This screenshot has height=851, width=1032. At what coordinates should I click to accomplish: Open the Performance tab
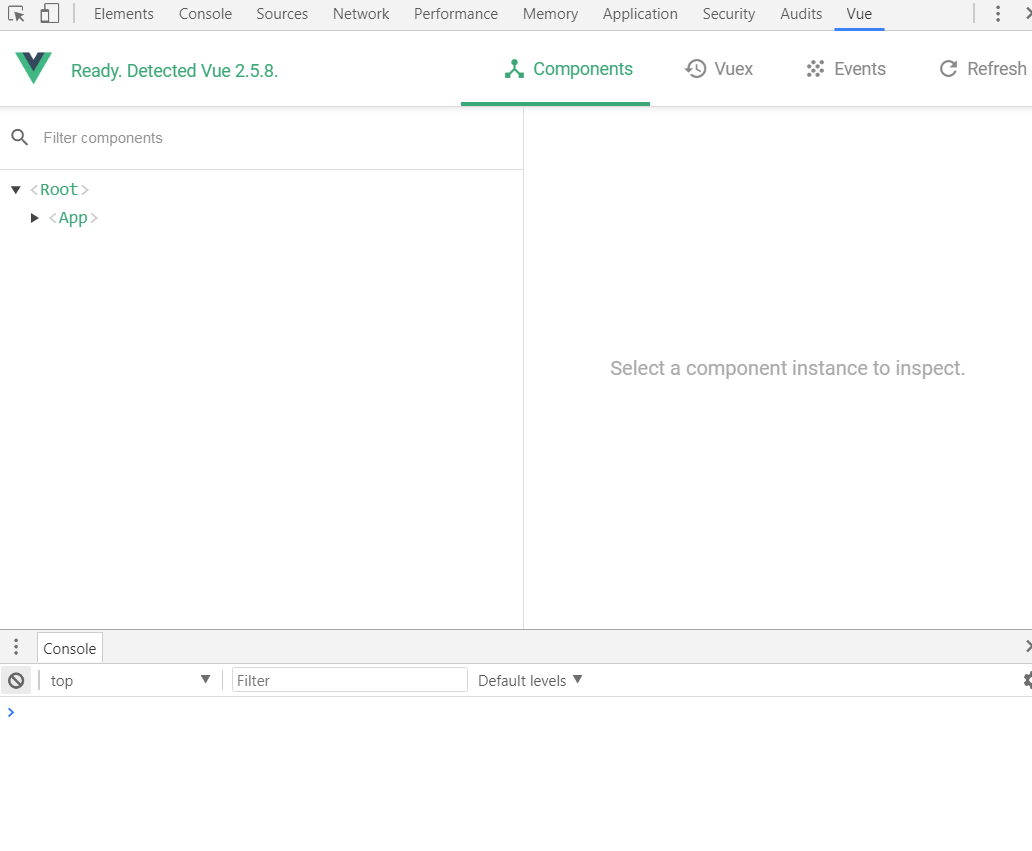pyautogui.click(x=455, y=14)
